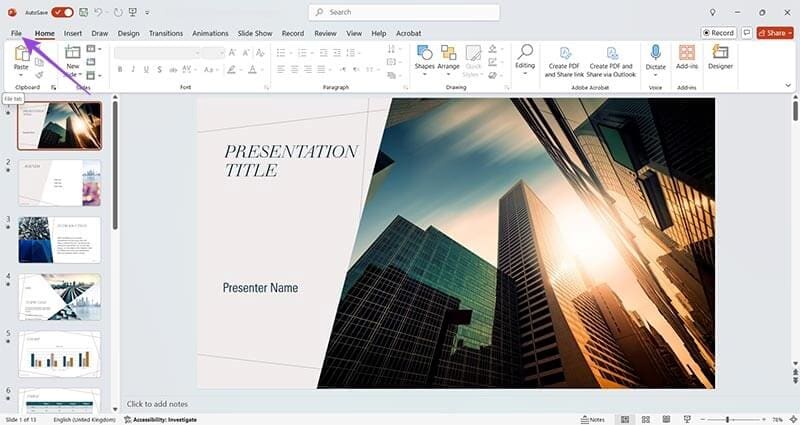Click the Paste clipboard icon
Image resolution: width=800 pixels, height=425 pixels.
[x=21, y=53]
